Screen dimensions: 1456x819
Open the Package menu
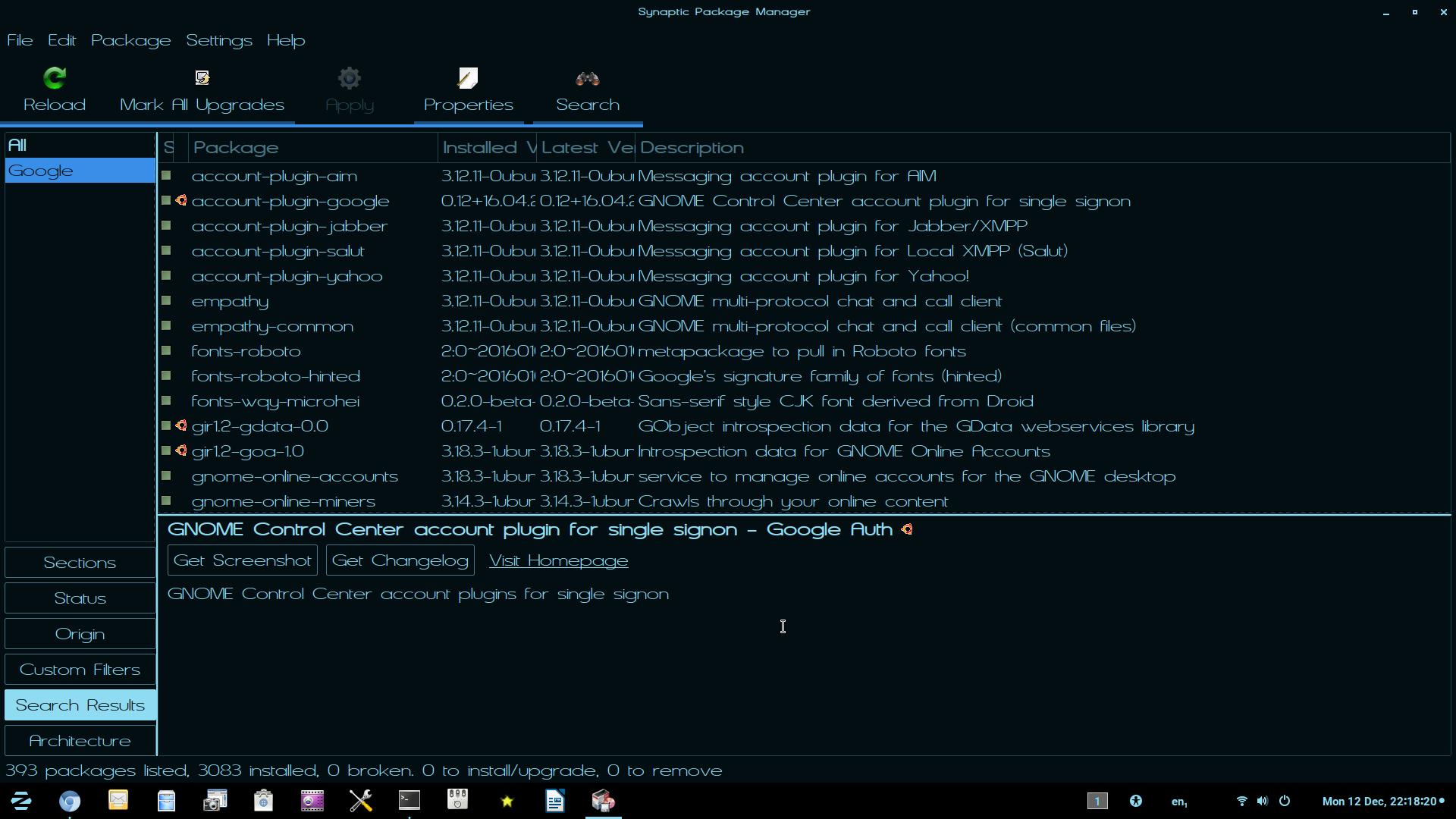tap(130, 40)
